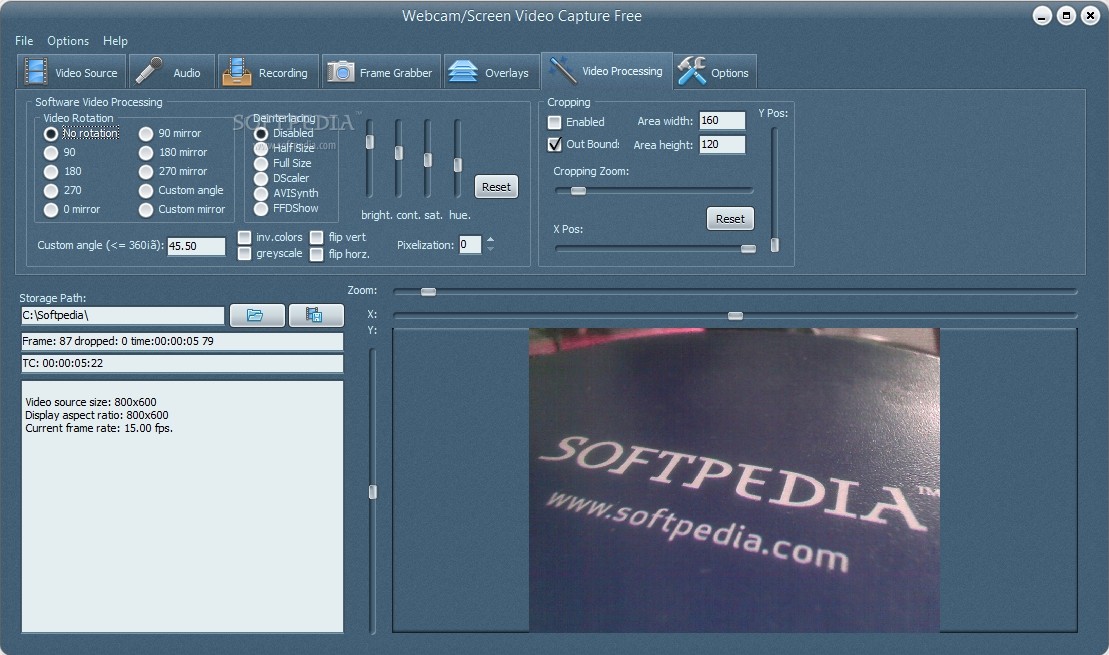
Task: Click the contrast slider handle
Action: click(399, 152)
